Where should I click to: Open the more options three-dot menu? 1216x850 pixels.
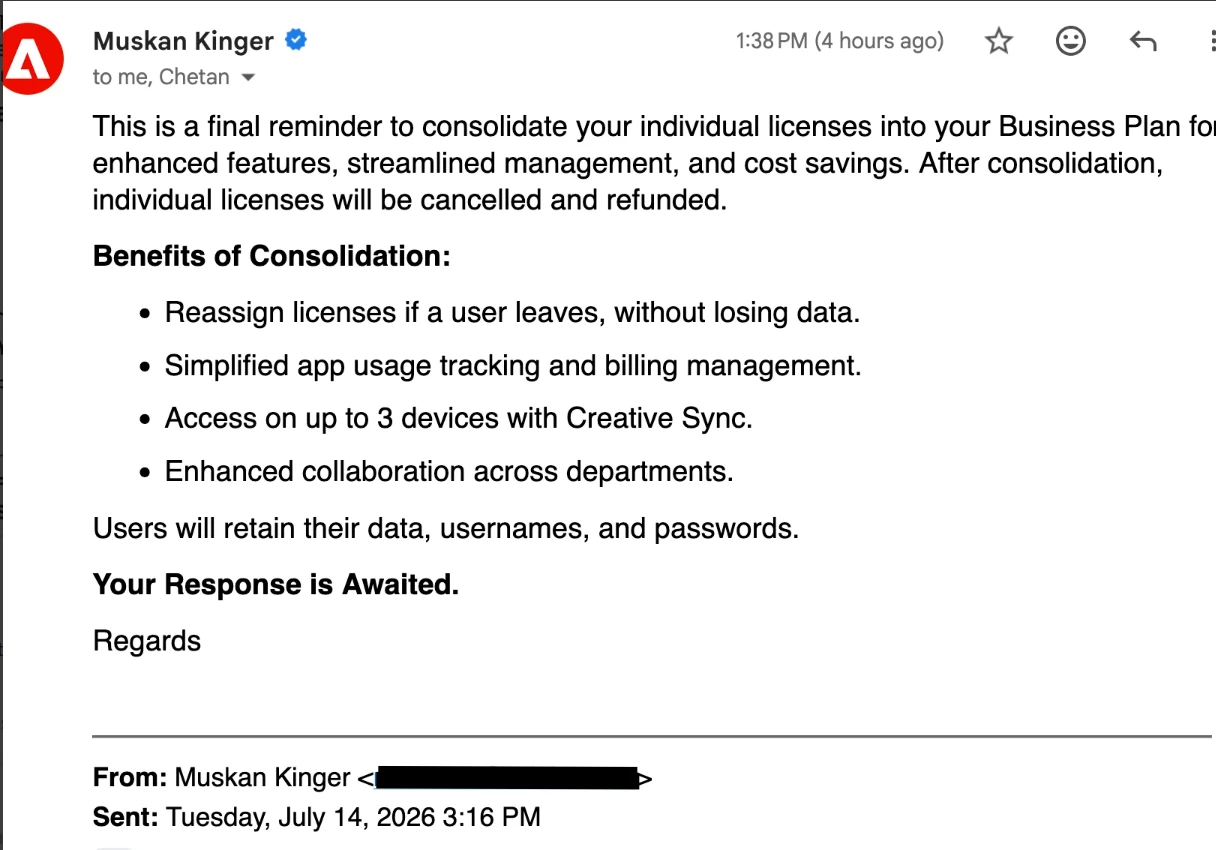click(x=1211, y=41)
